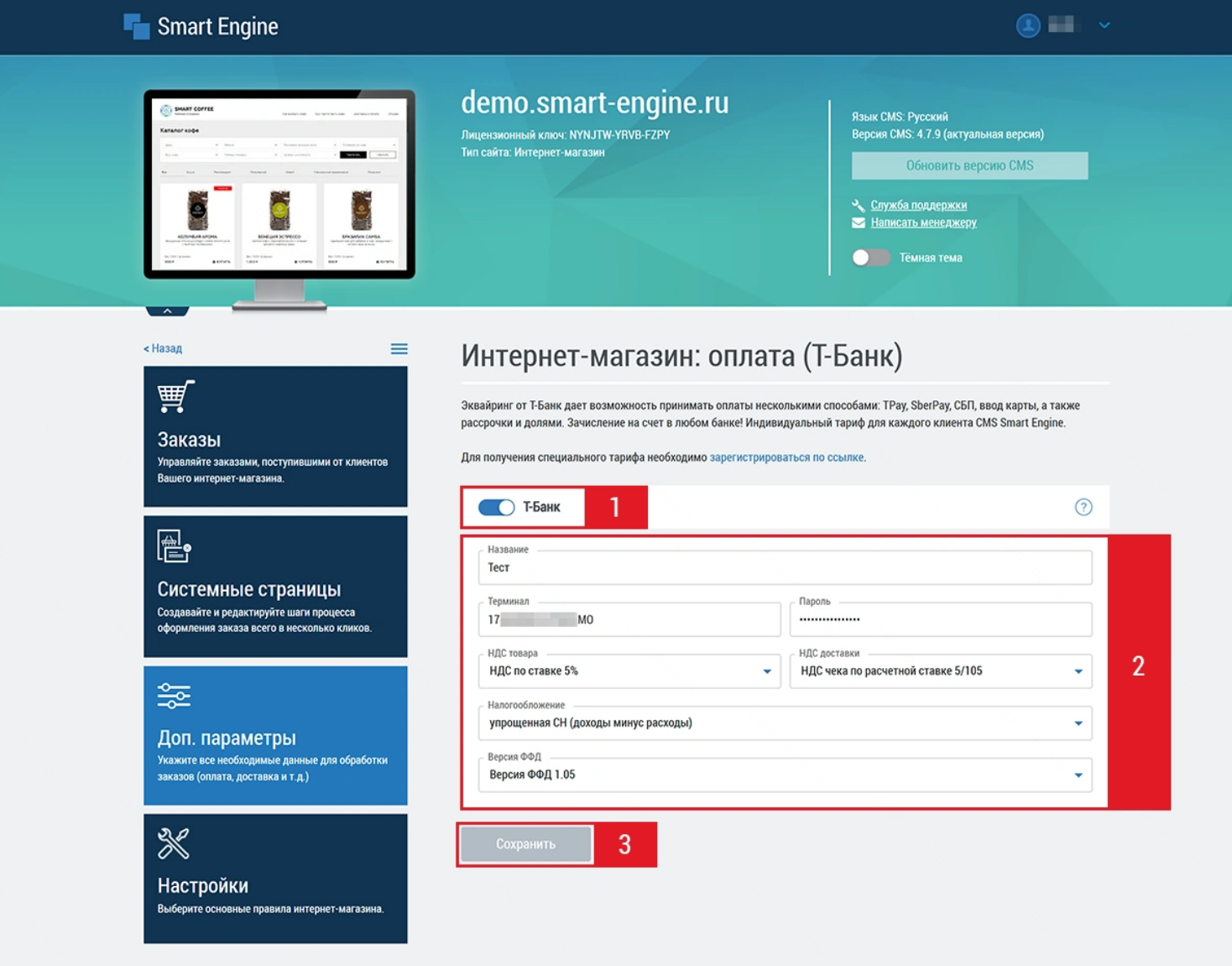Viewport: 1232px width, 966px height.
Task: Click the Настройки wrench tools icon
Action: (x=174, y=843)
